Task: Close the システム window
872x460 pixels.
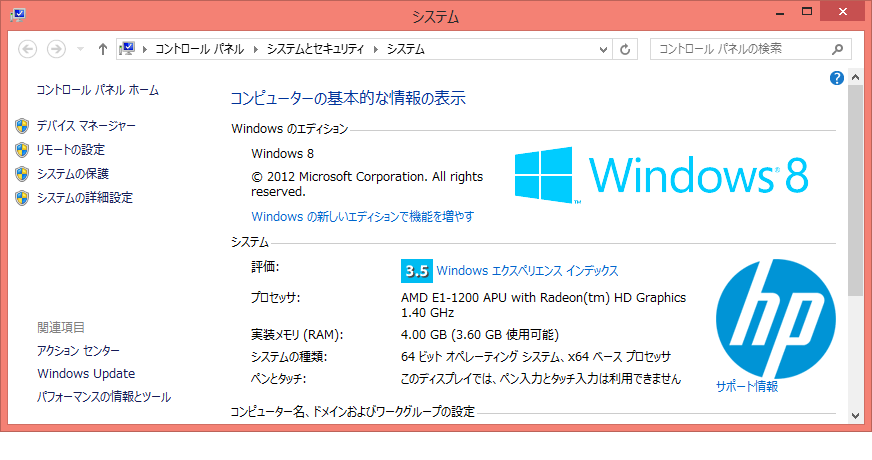Action: [x=843, y=12]
